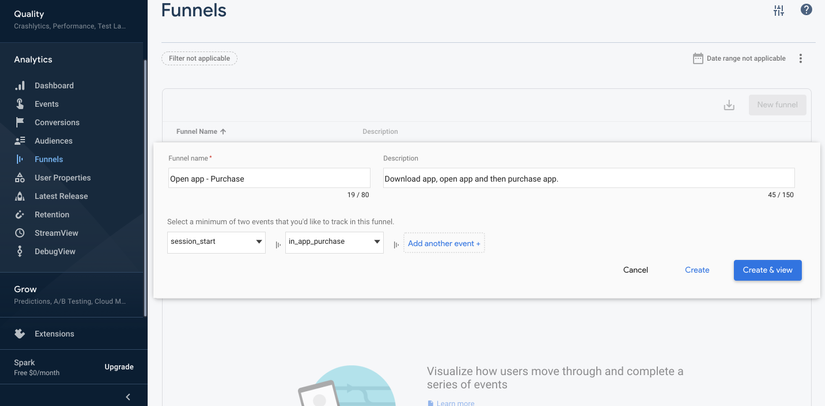Collapse the sidebar with chevron arrow

[128, 397]
